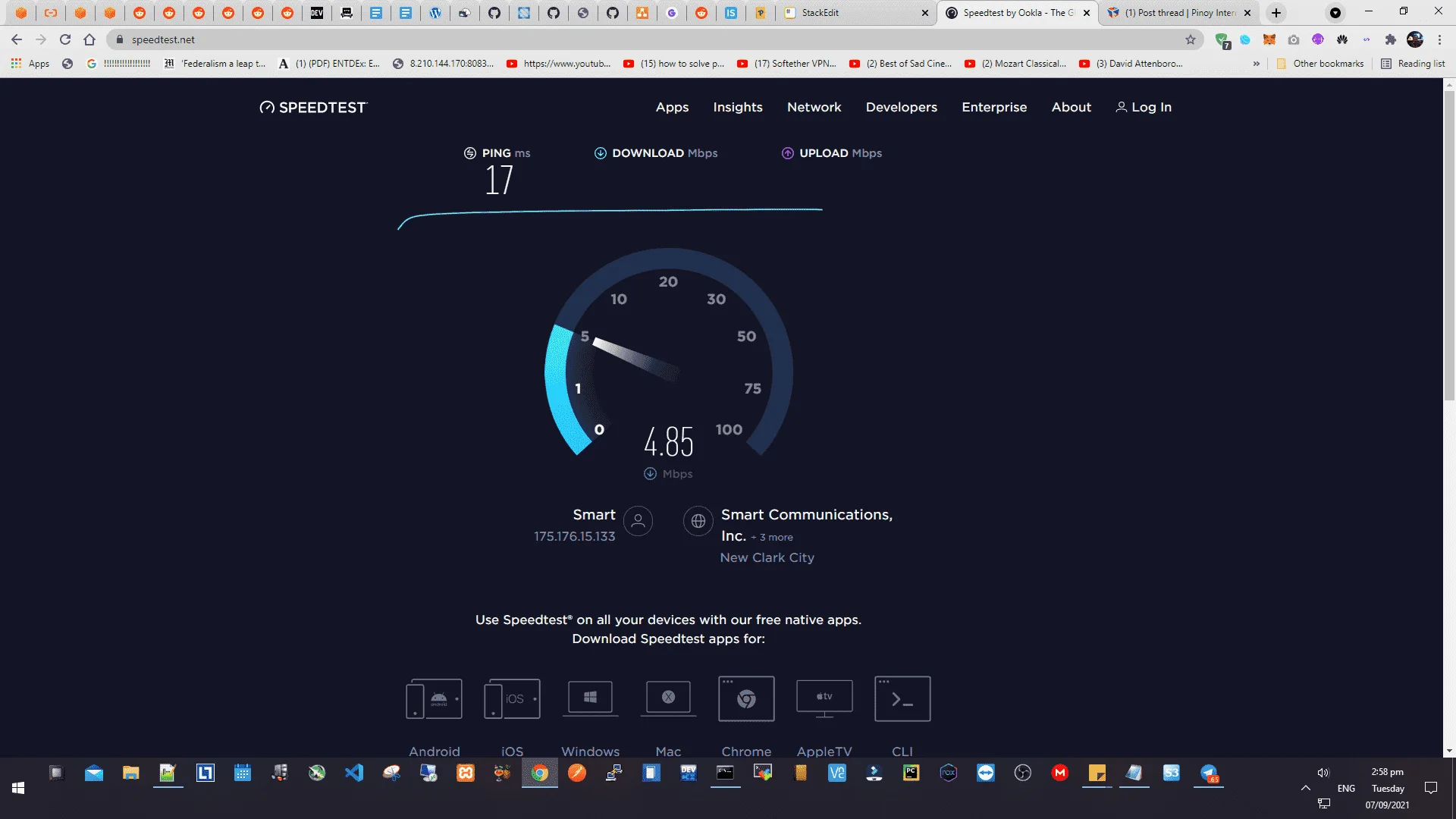Click the 2:58 pm taskbar clock

point(1387,772)
